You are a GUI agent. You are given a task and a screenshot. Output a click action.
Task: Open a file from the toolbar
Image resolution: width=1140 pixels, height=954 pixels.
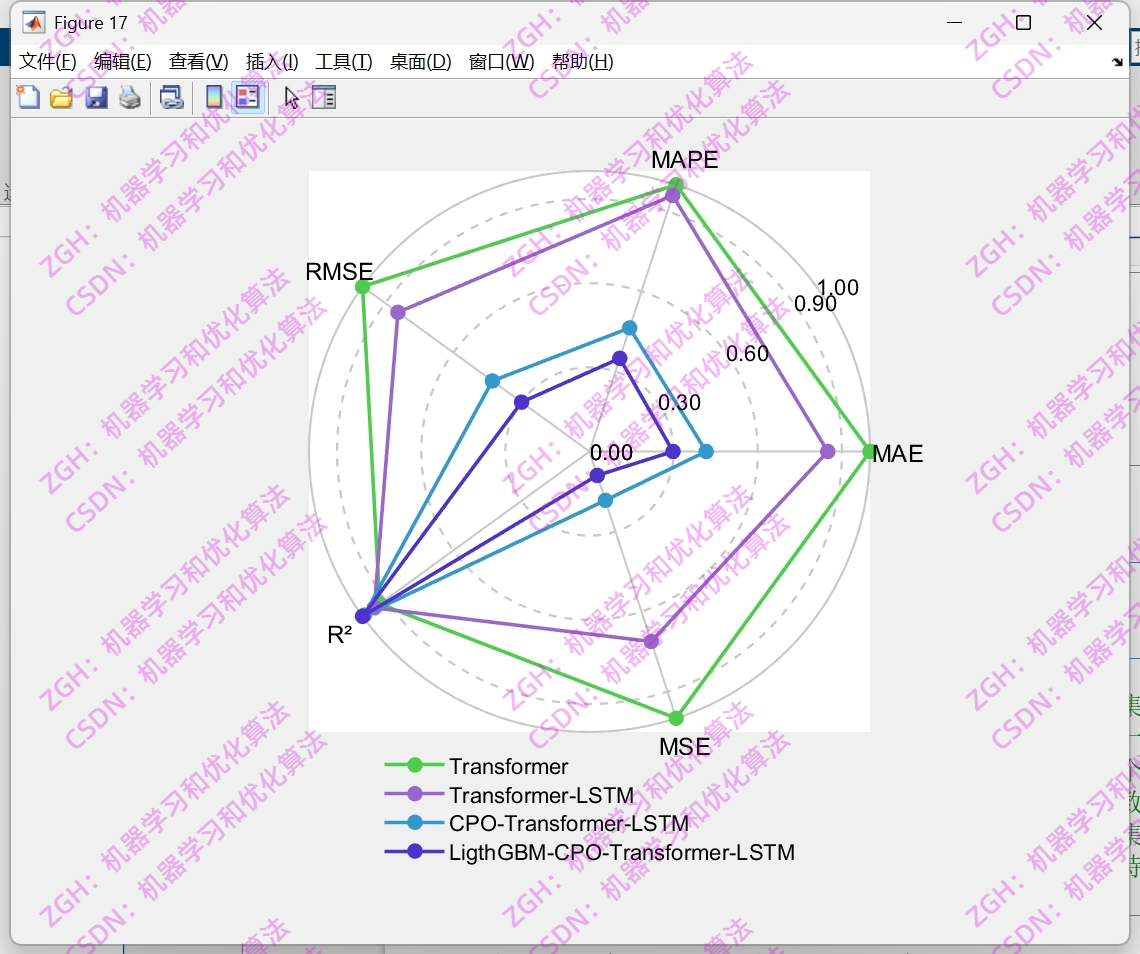[61, 97]
